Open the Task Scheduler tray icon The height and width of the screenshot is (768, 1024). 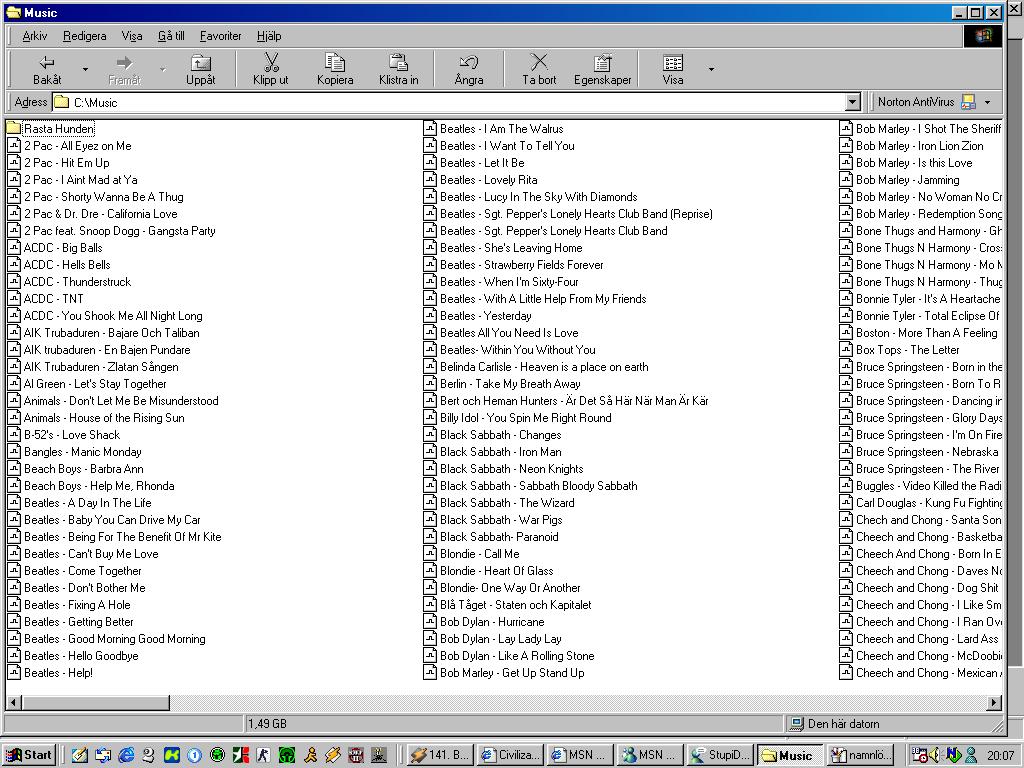coord(920,755)
